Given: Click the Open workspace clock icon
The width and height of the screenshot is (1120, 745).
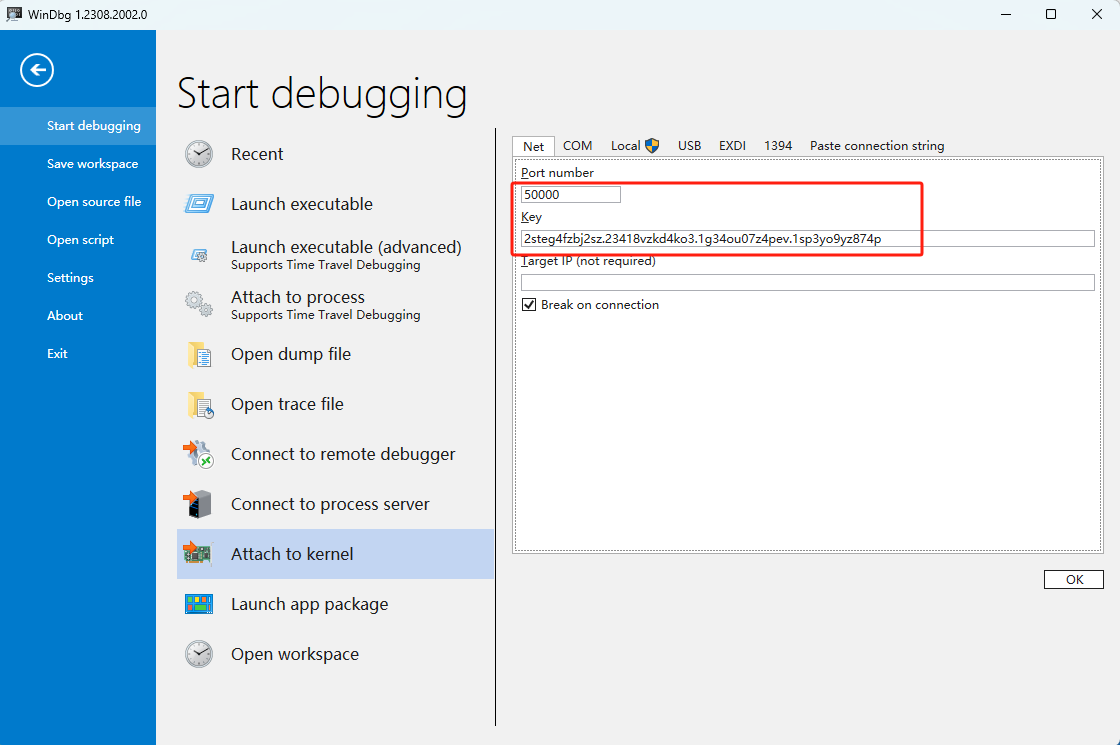Looking at the screenshot, I should [199, 654].
